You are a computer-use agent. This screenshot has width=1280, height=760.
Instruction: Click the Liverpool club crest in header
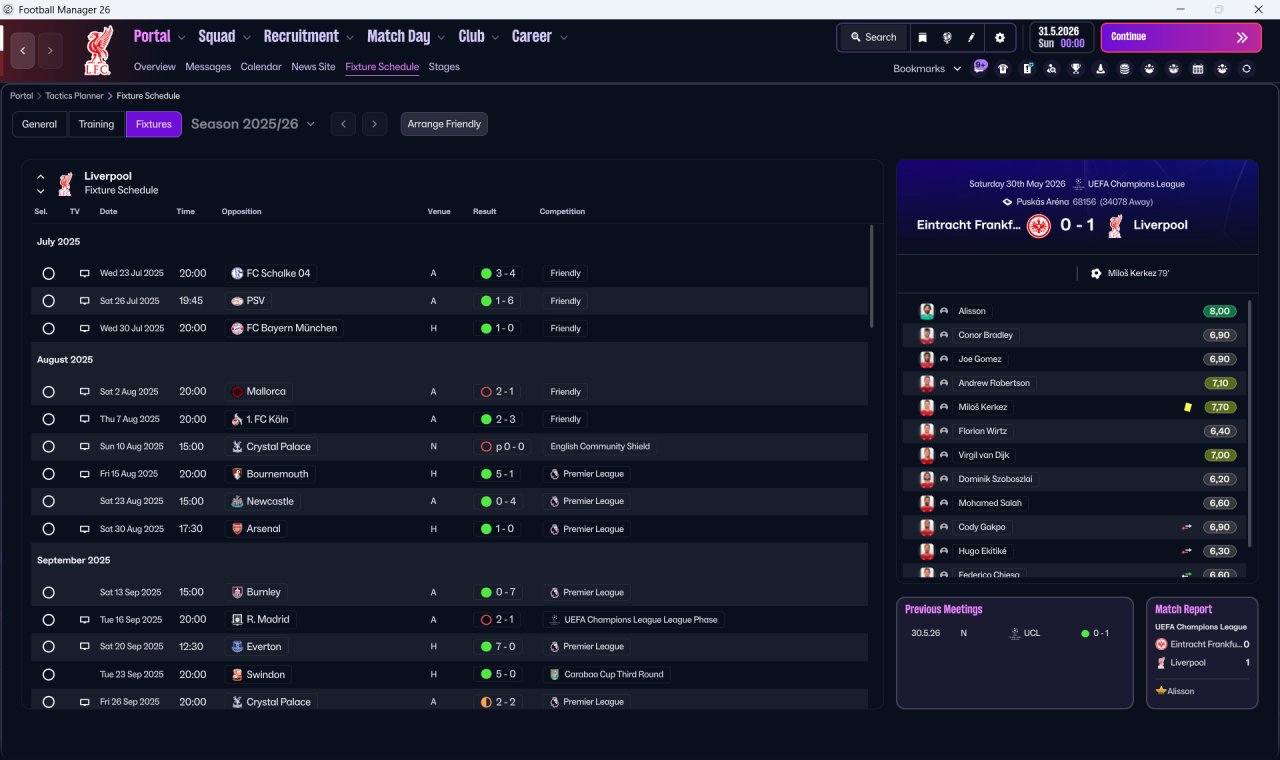click(x=98, y=49)
